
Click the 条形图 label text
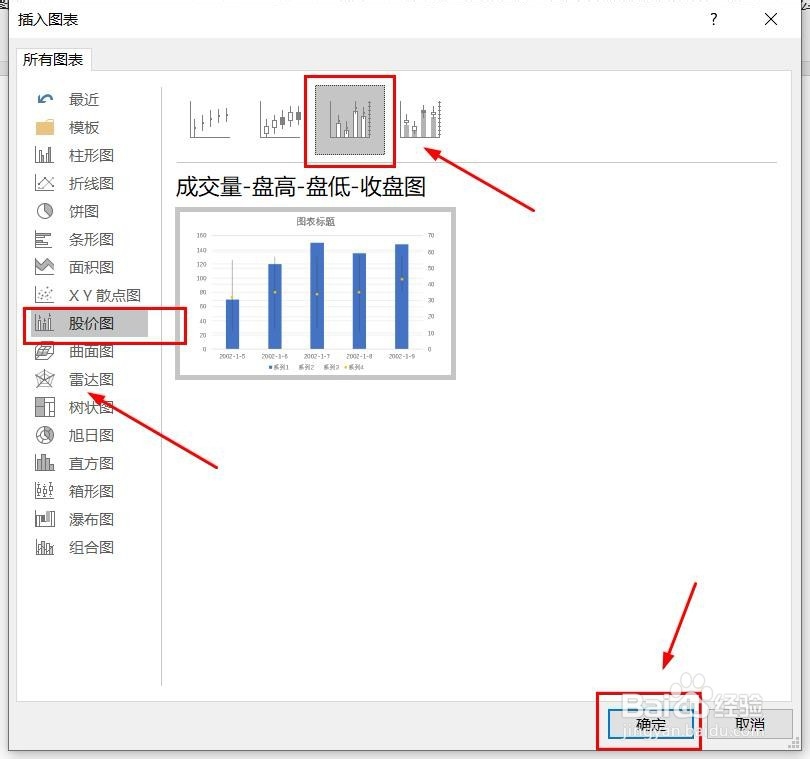91,239
